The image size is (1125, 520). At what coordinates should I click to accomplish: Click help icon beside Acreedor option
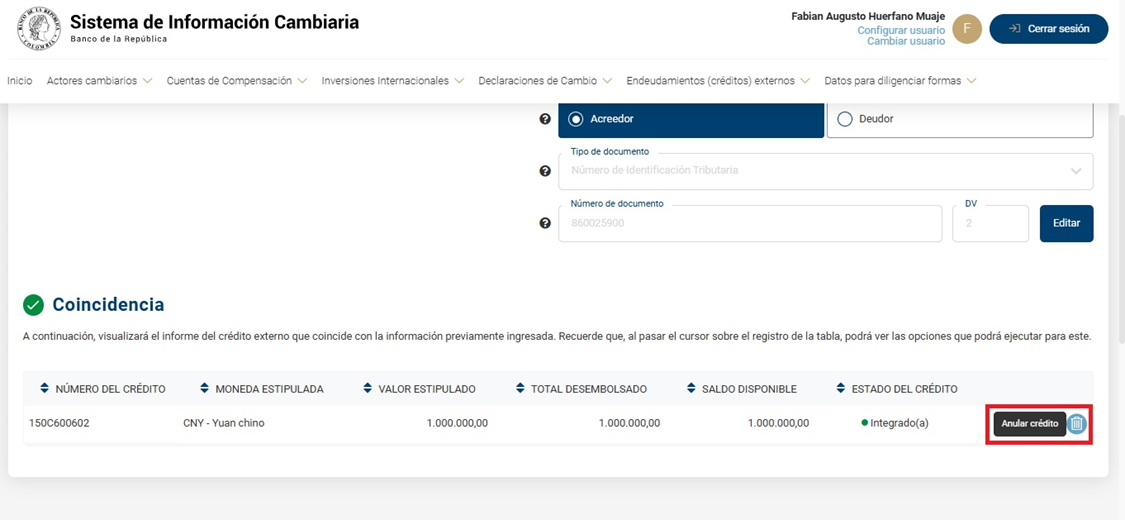pyautogui.click(x=545, y=119)
